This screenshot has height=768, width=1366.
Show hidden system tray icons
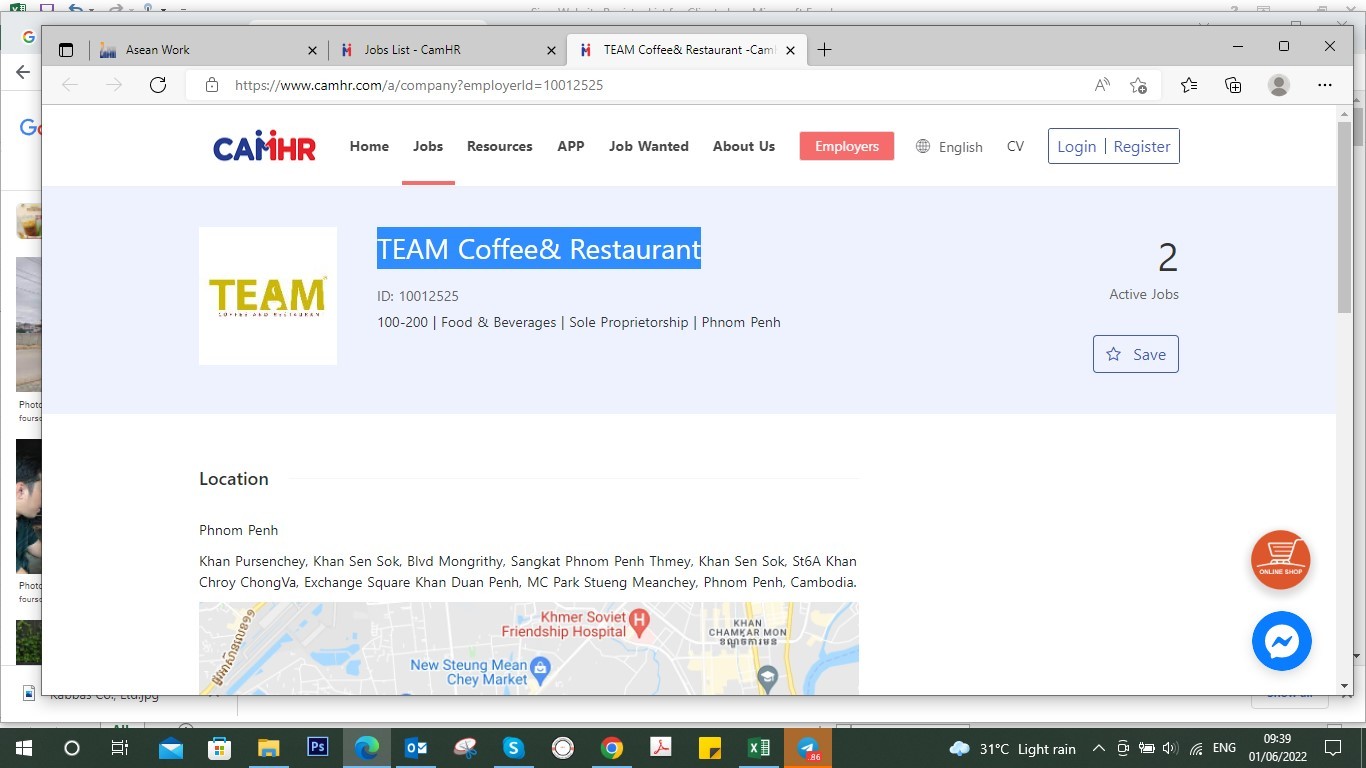tap(1098, 748)
